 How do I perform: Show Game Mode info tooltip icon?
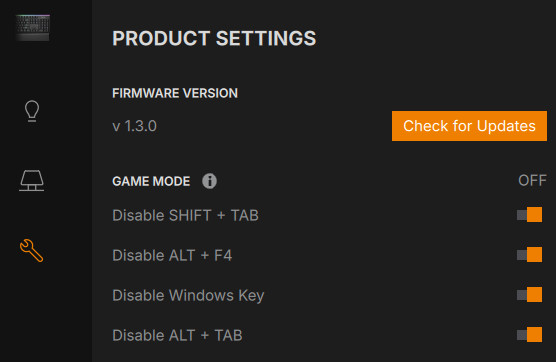(x=209, y=181)
